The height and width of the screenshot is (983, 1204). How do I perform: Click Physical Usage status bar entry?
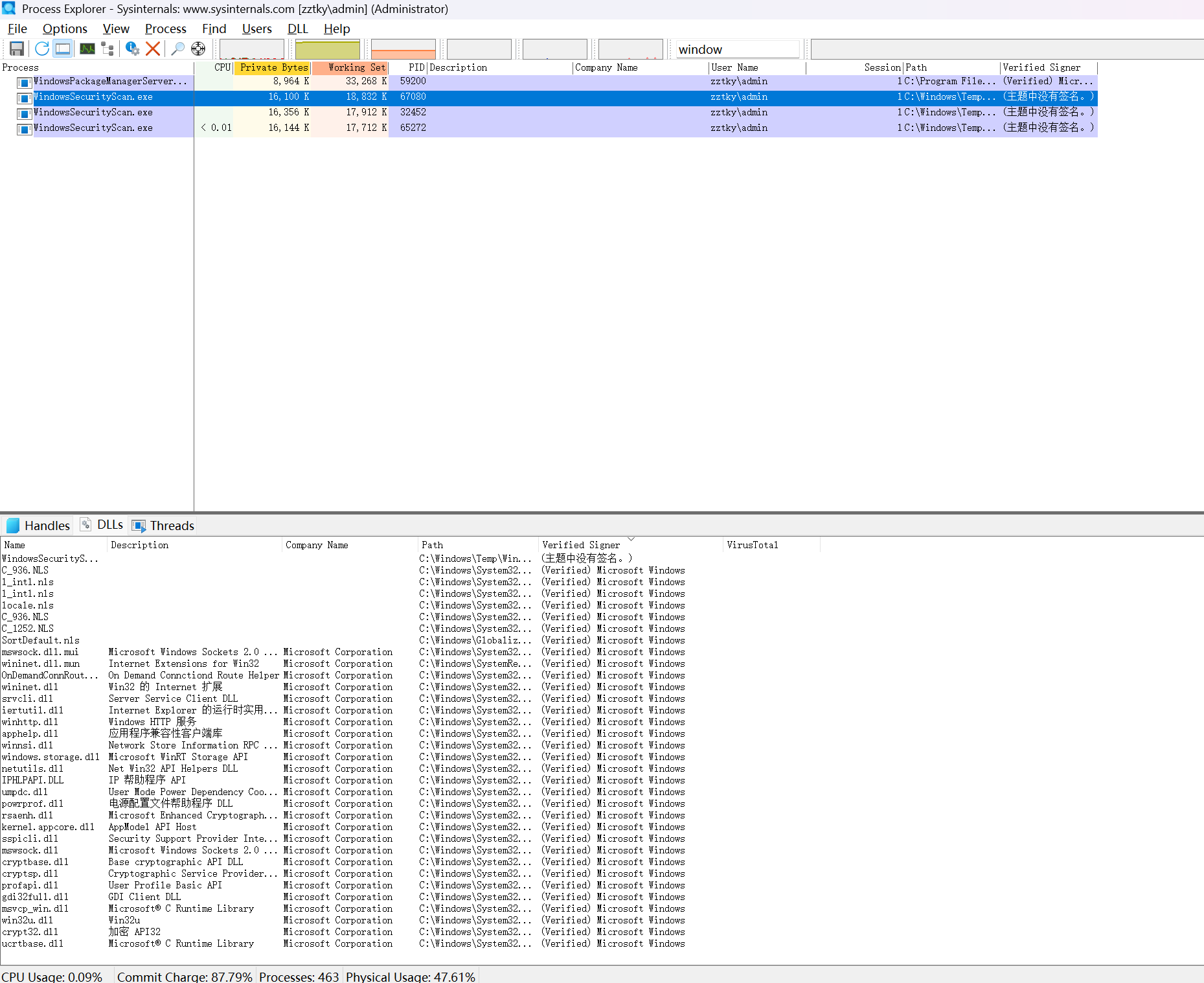click(411, 977)
